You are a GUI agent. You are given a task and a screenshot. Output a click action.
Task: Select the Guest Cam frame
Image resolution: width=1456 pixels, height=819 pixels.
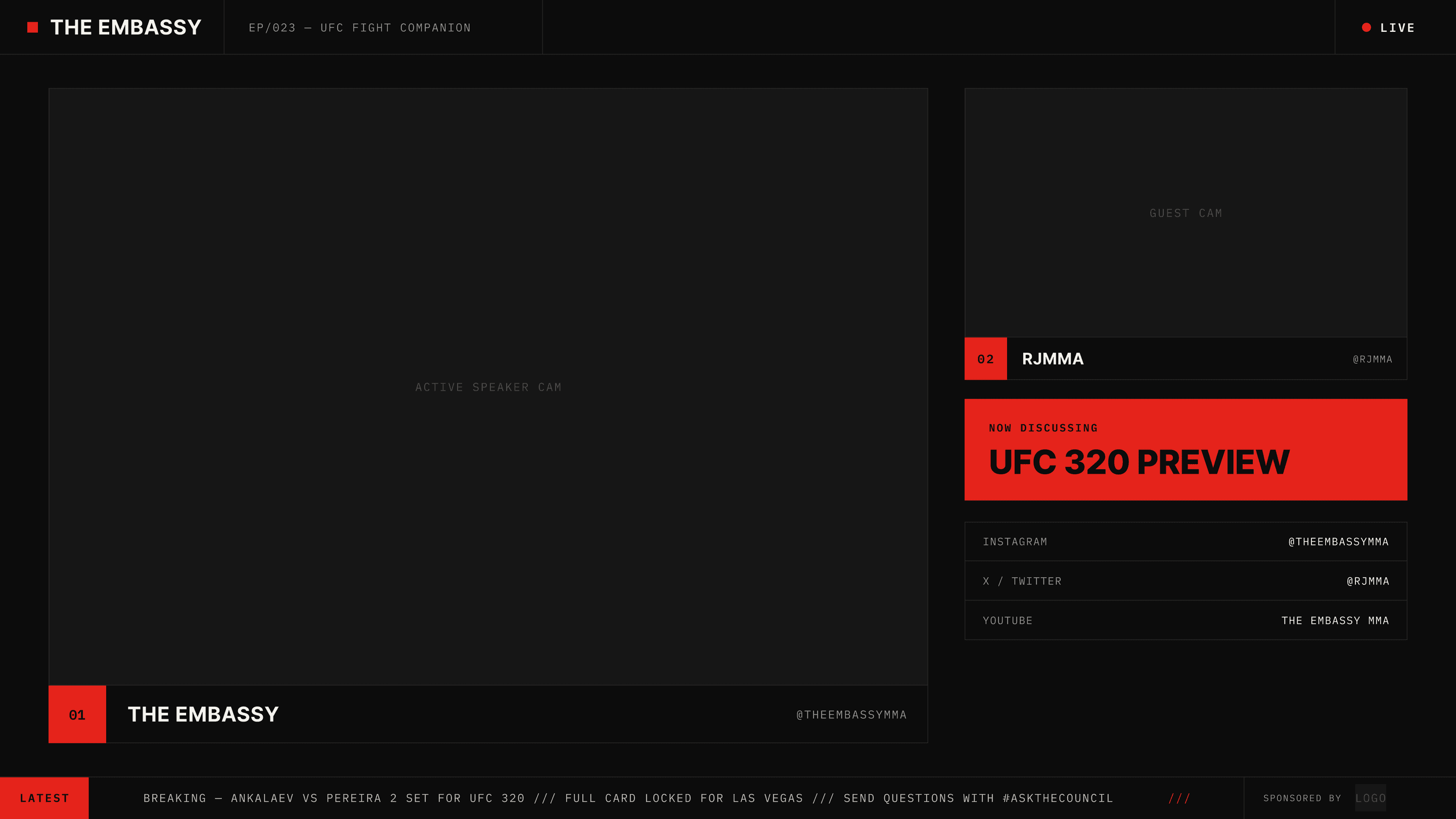point(1186,213)
